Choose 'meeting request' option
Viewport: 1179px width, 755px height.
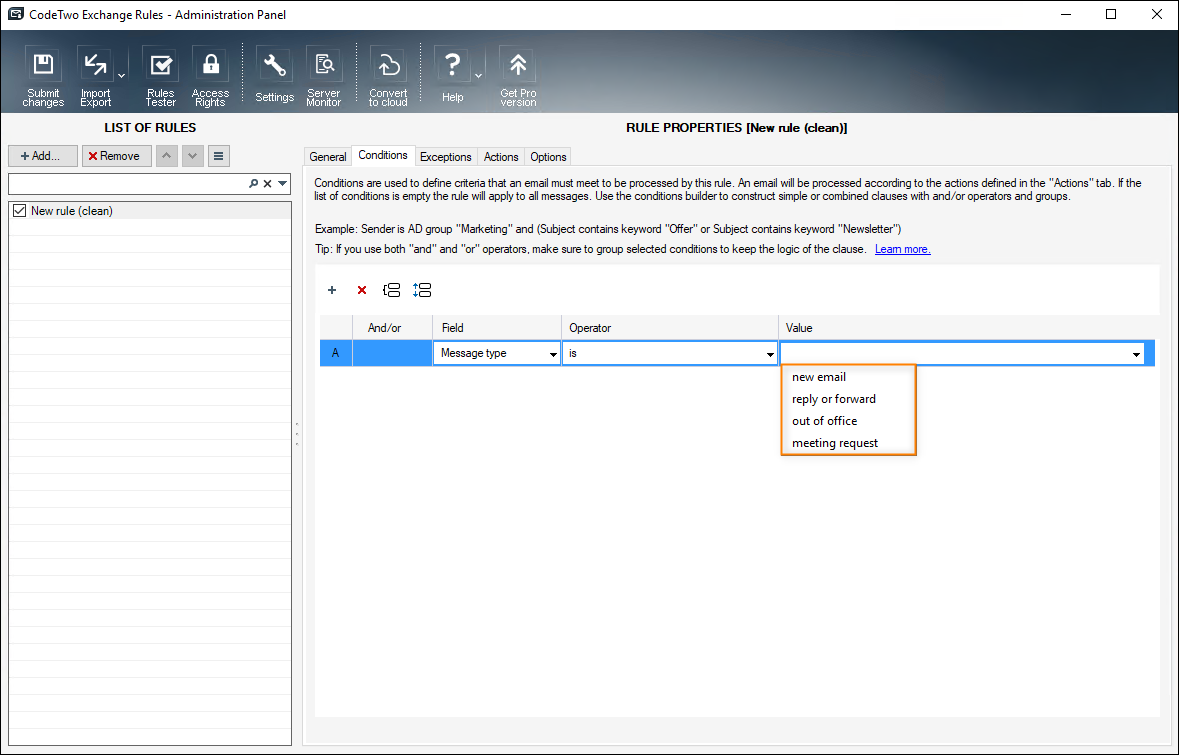point(835,443)
